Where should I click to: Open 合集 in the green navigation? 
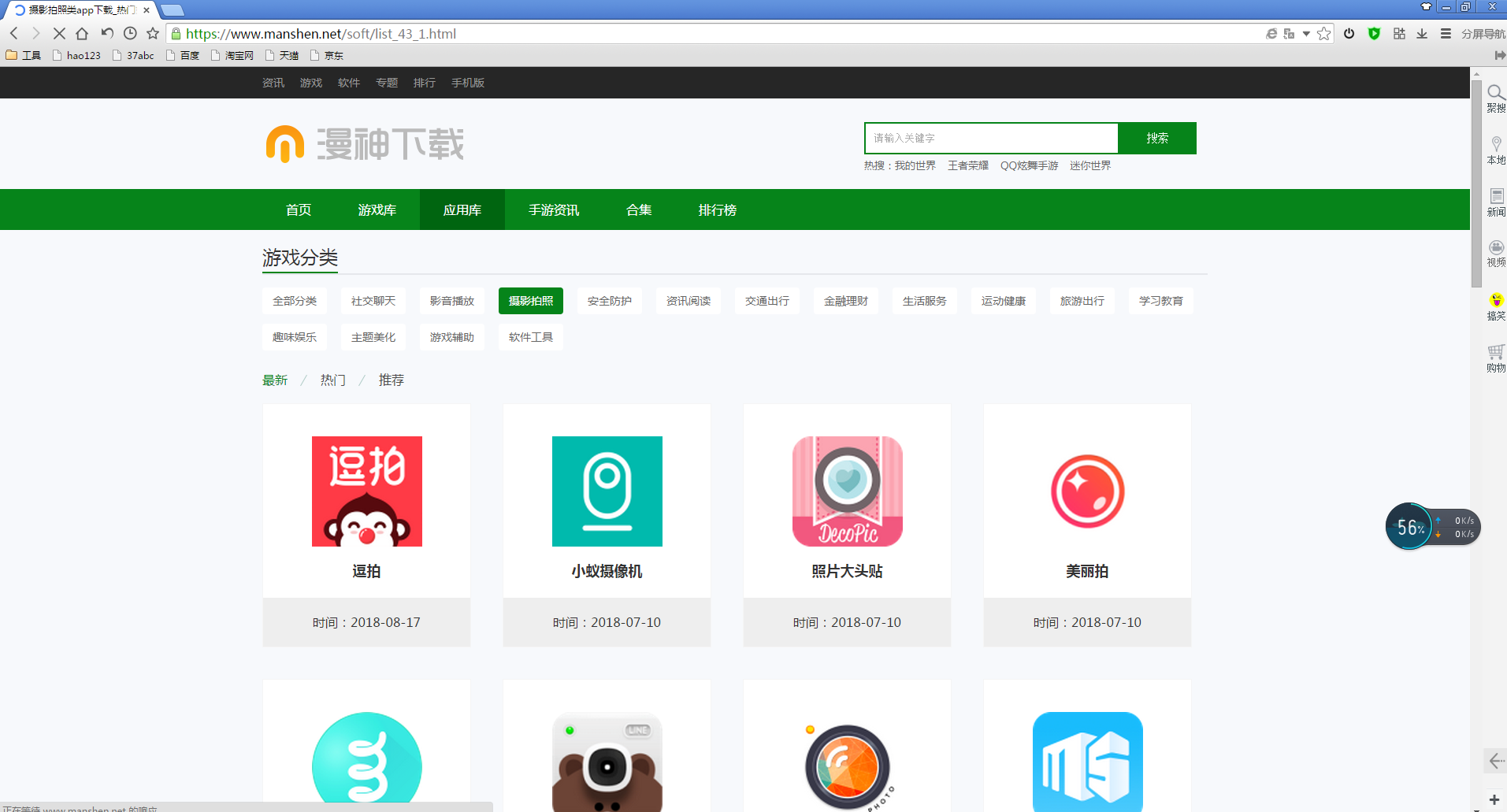pos(639,209)
